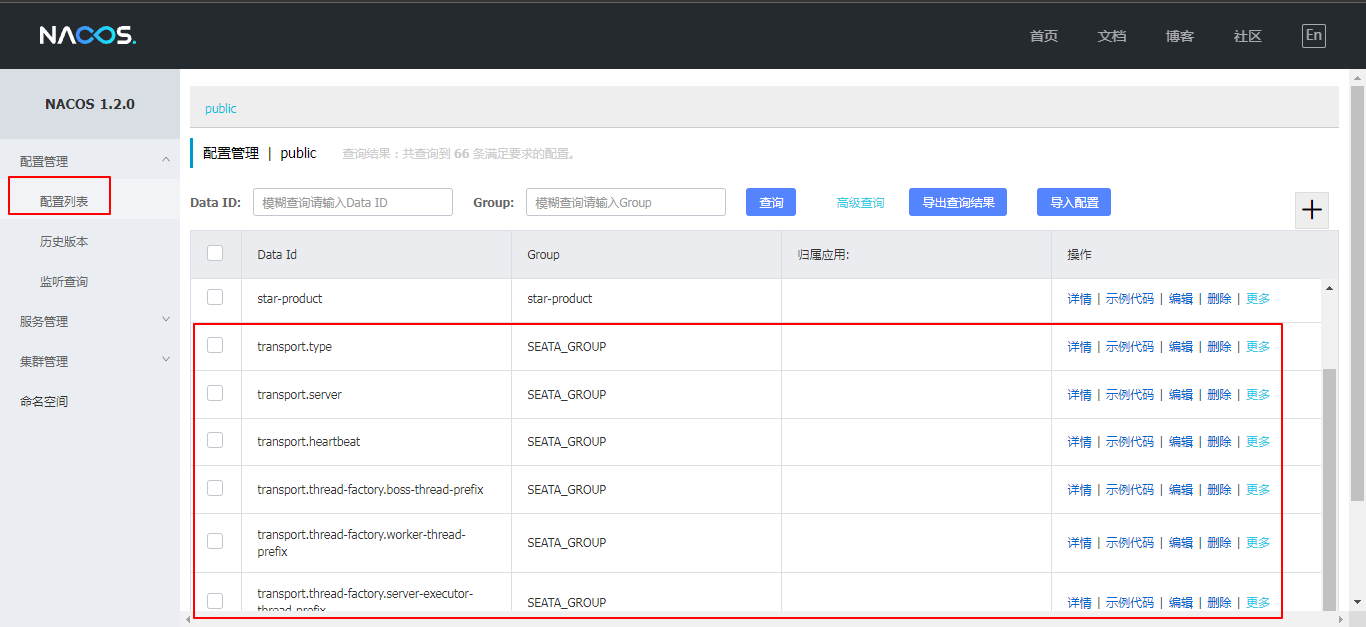Screen dimensions: 1366x627
Task: Toggle the select-all checkbox in table header
Action: pyautogui.click(x=215, y=253)
